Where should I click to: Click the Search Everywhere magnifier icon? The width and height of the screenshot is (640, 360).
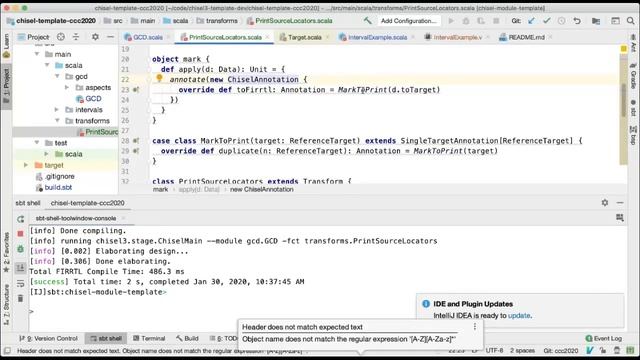pos(631,21)
